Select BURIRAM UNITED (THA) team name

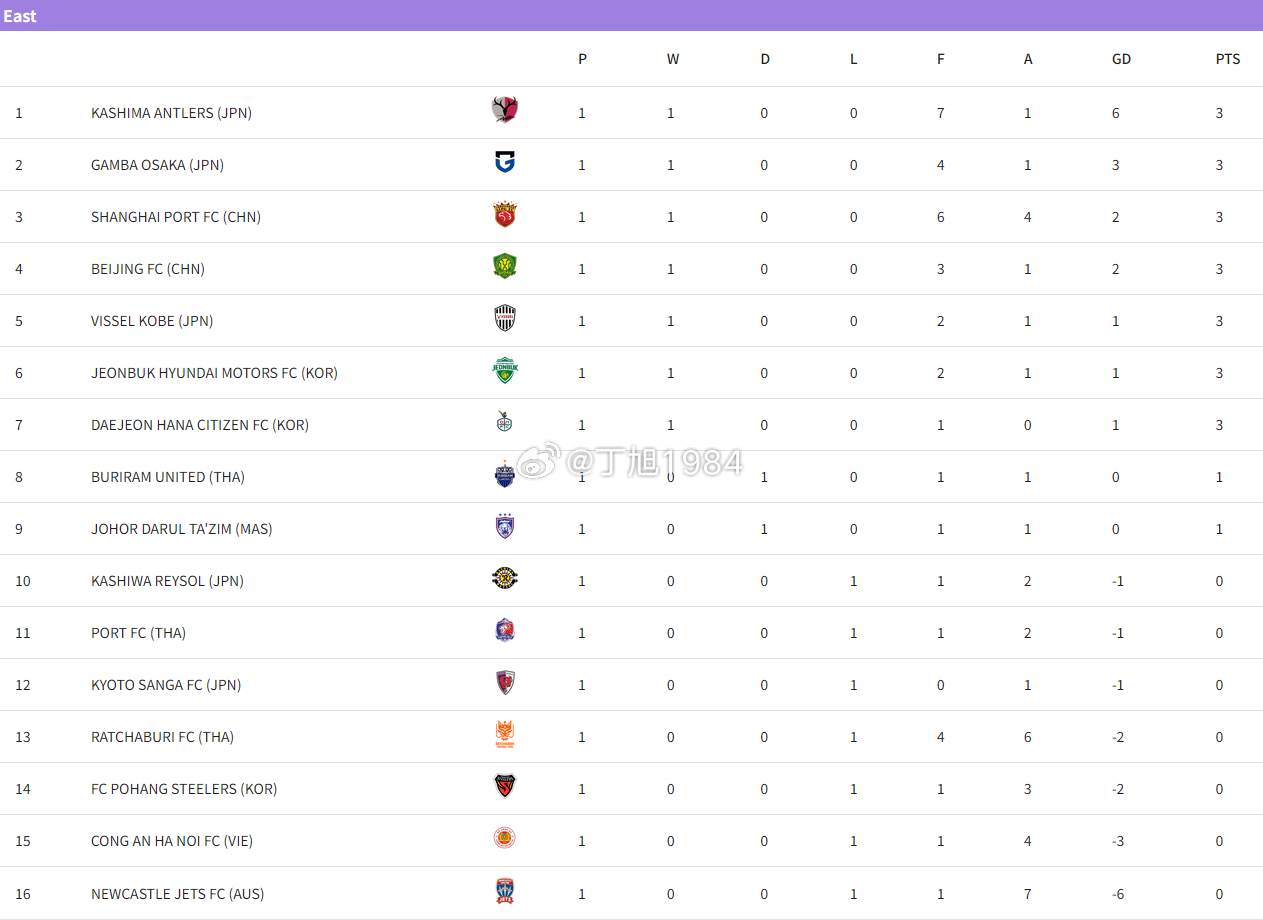click(x=168, y=477)
